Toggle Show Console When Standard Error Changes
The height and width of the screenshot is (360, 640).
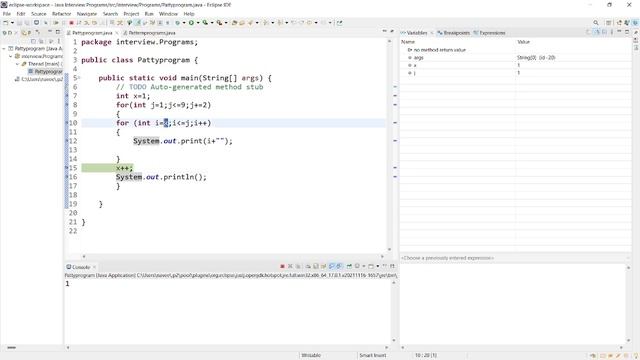point(339,267)
